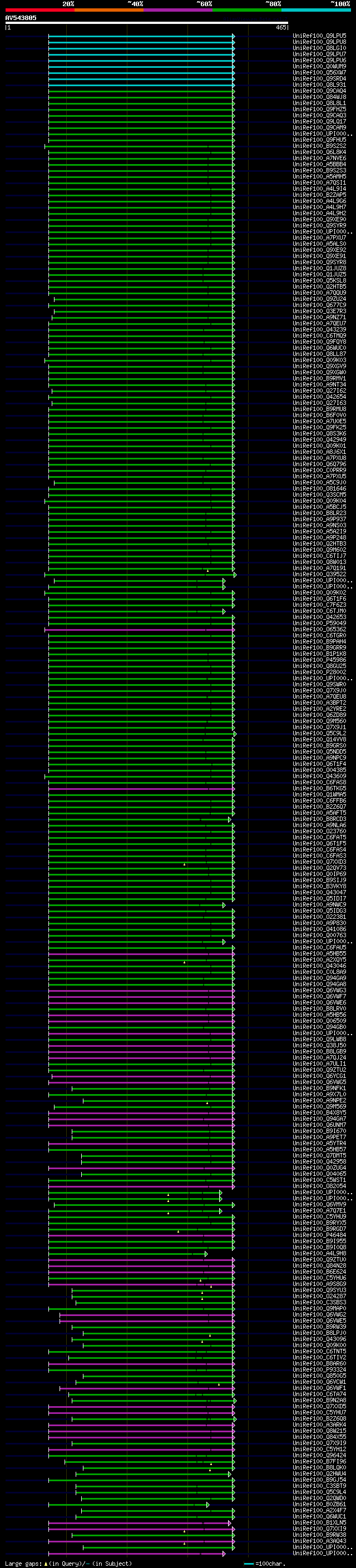Click the cyan ~100% identity legend segment

click(x=316, y=10)
